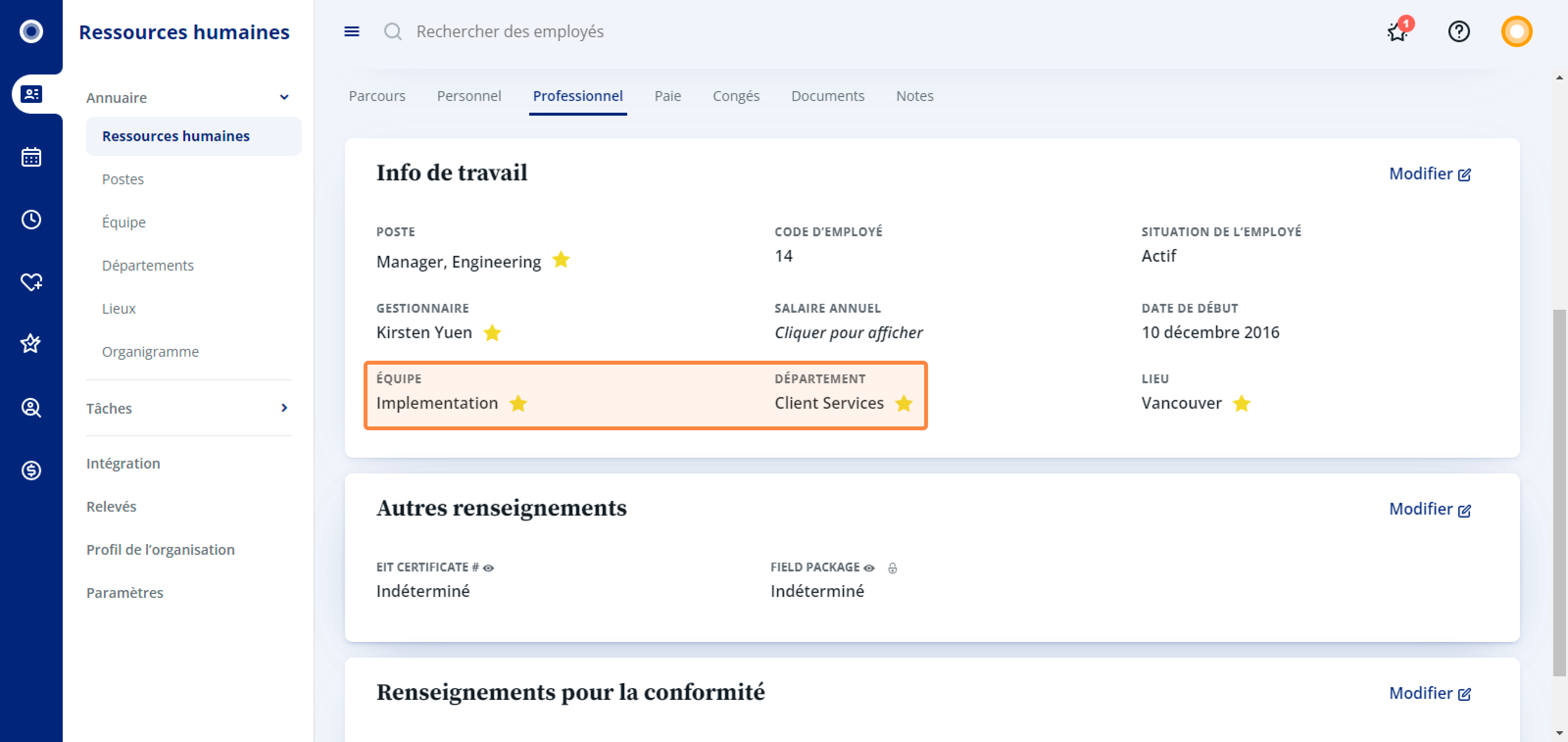This screenshot has width=1568, height=742.
Task: Open the recruiting magnifier-person sidebar icon
Action: (31, 407)
